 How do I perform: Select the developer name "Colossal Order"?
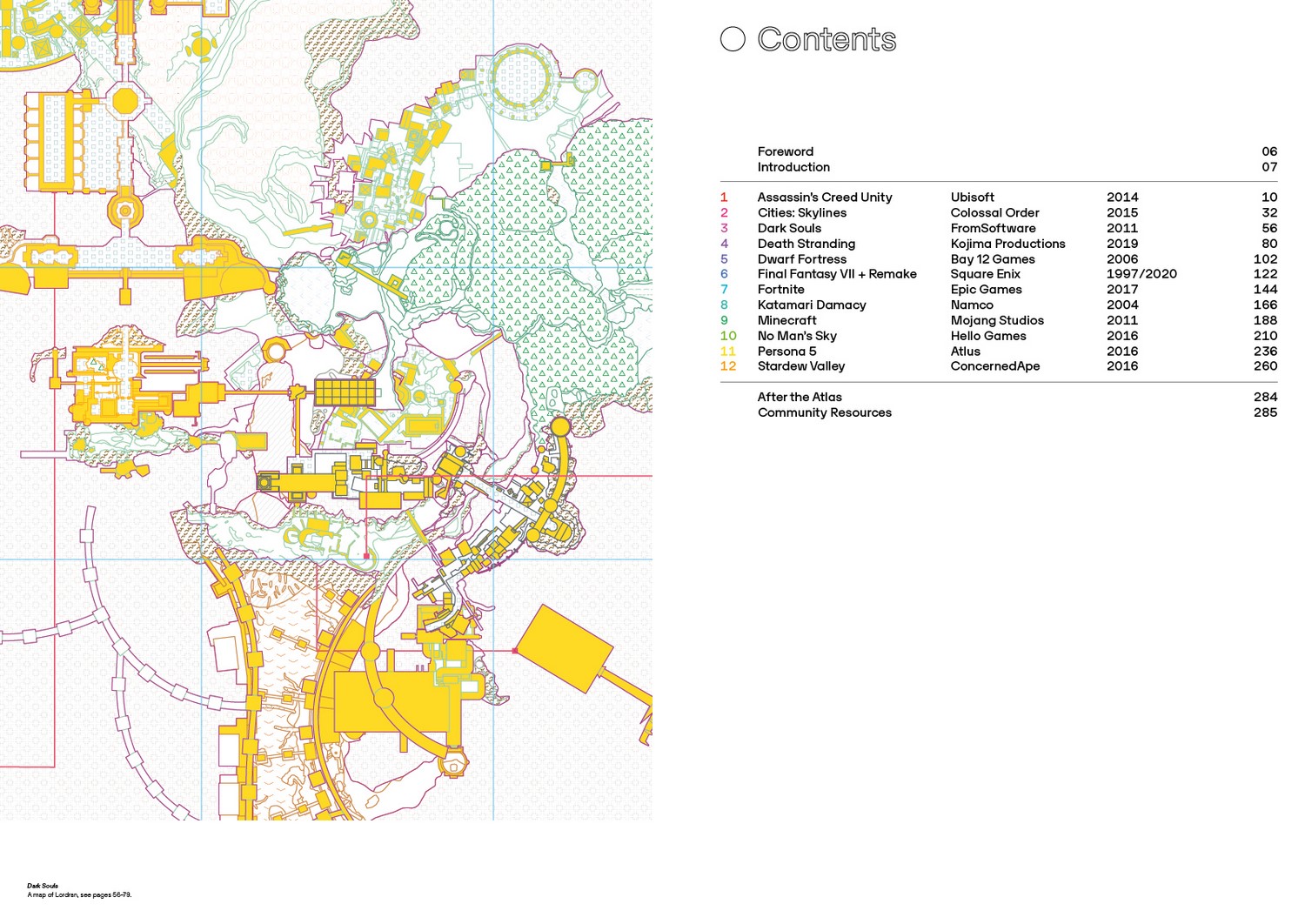coord(995,213)
